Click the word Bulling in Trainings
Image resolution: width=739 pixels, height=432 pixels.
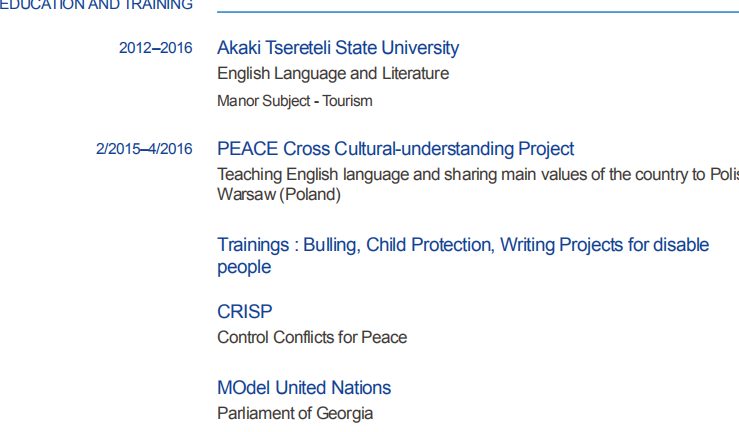point(329,245)
